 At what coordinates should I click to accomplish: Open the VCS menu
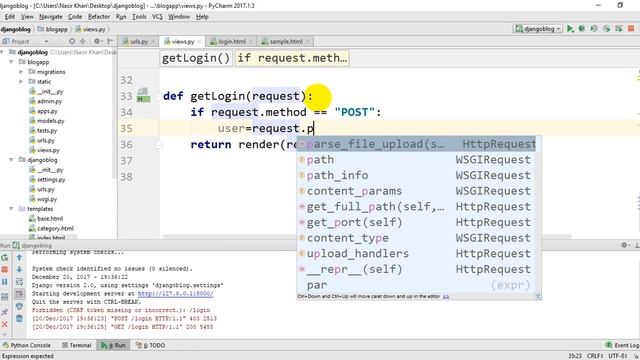click(157, 17)
